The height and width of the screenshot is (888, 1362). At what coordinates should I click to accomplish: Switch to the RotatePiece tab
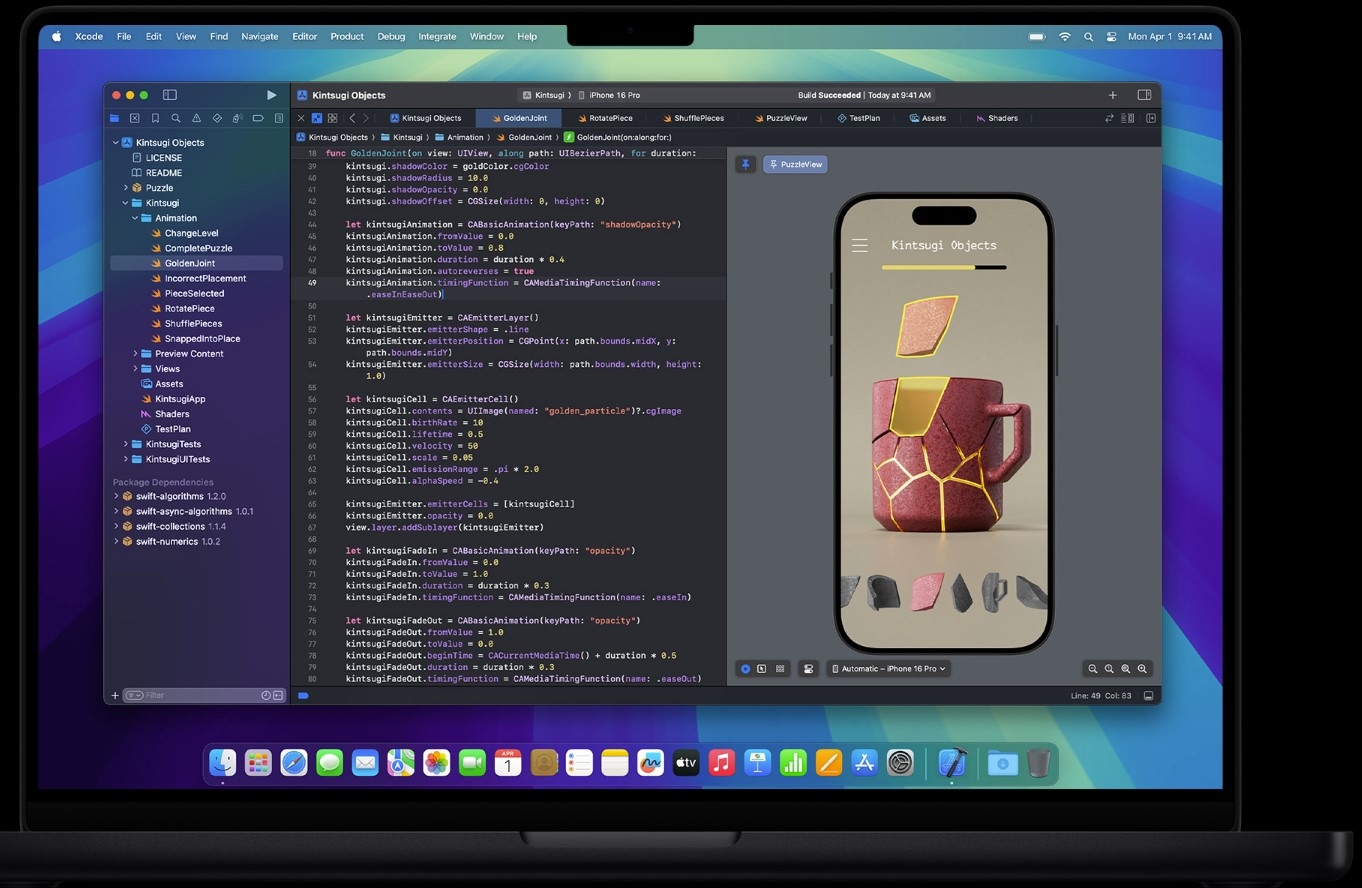[x=604, y=118]
